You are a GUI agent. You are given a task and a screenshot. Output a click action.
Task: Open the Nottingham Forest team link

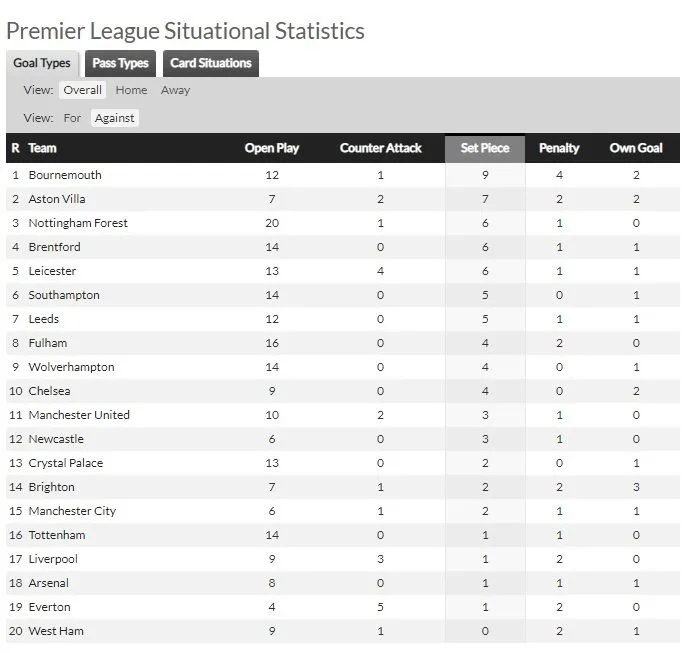[78, 223]
